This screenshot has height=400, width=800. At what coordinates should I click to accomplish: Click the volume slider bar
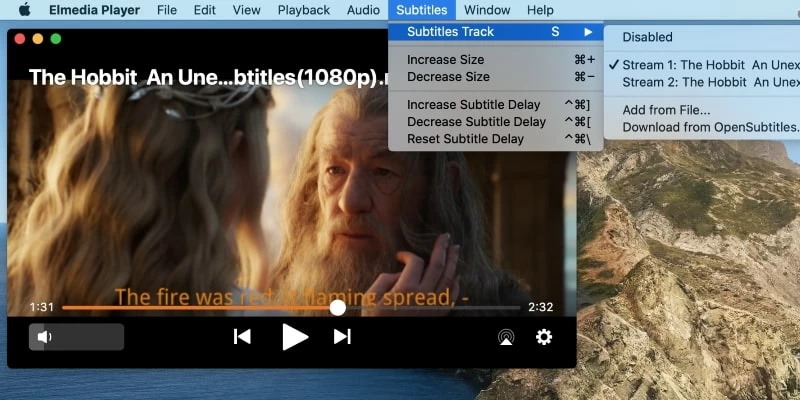77,337
